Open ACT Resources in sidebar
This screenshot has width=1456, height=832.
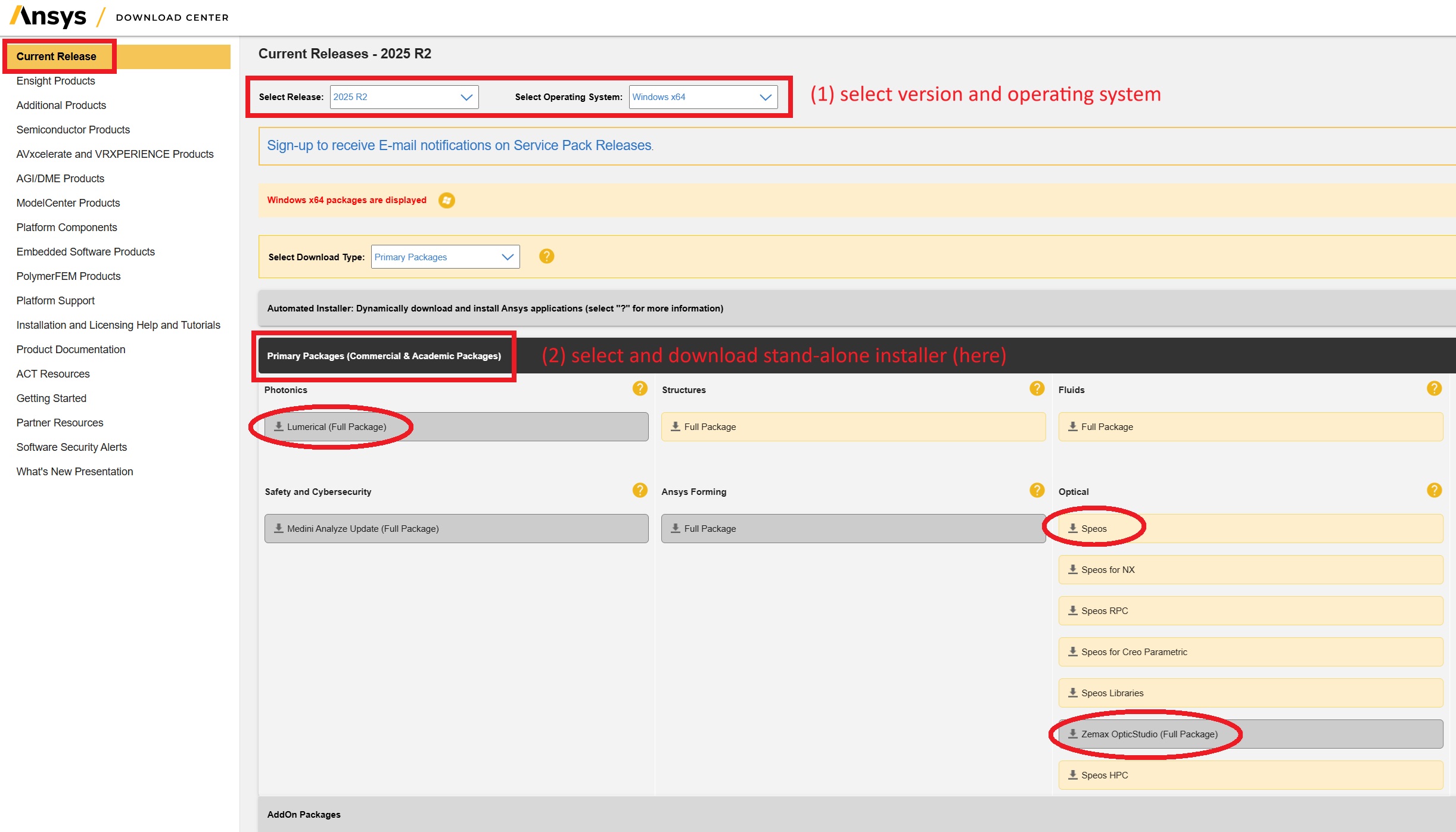(x=53, y=374)
